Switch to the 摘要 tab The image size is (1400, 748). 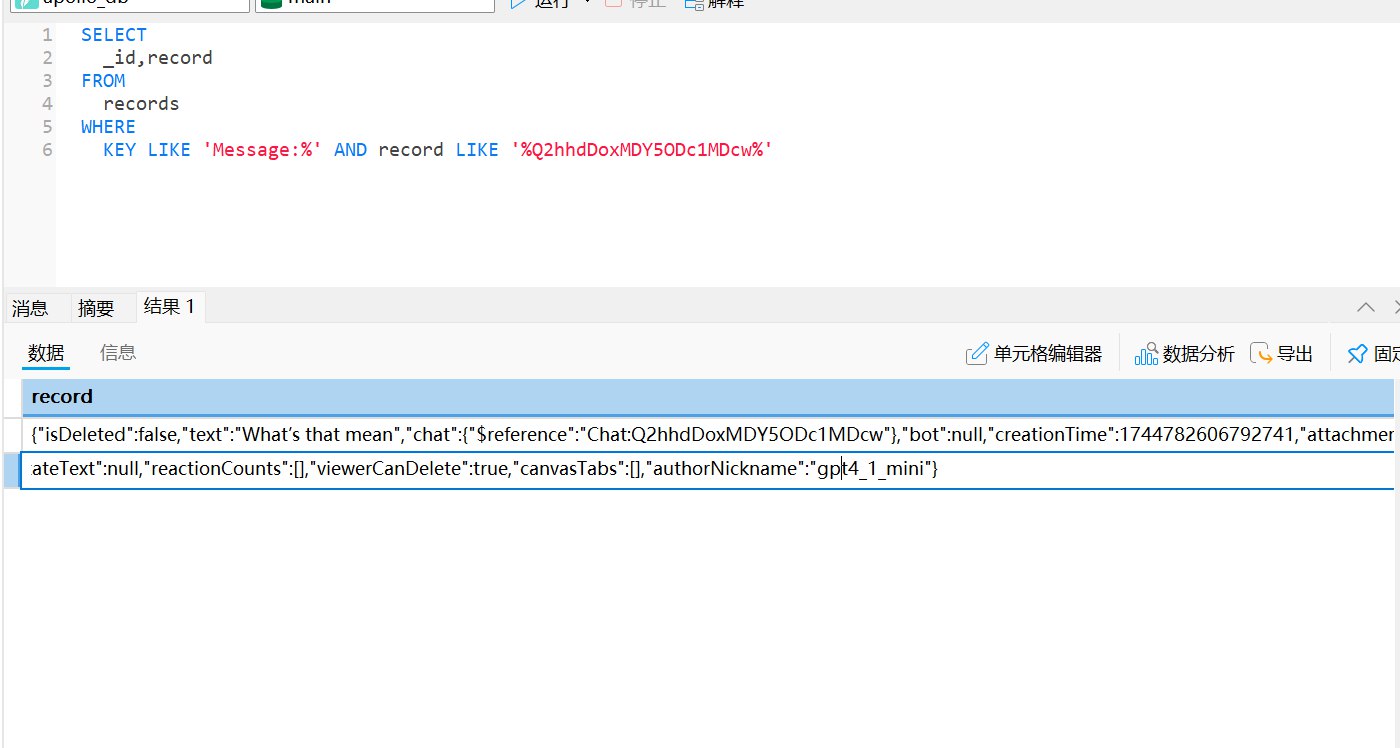pos(96,308)
